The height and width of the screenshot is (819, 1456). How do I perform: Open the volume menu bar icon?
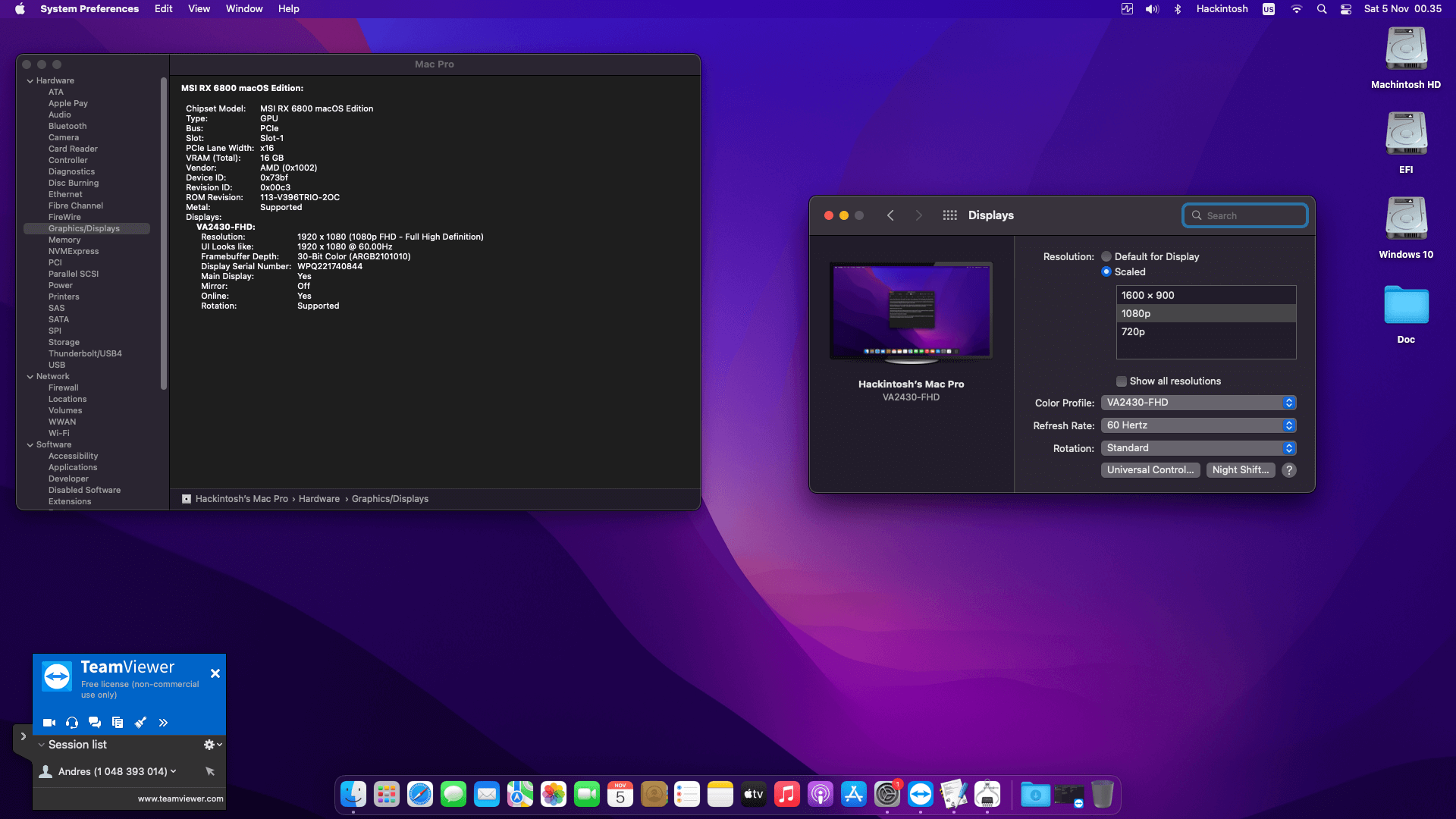click(1153, 9)
